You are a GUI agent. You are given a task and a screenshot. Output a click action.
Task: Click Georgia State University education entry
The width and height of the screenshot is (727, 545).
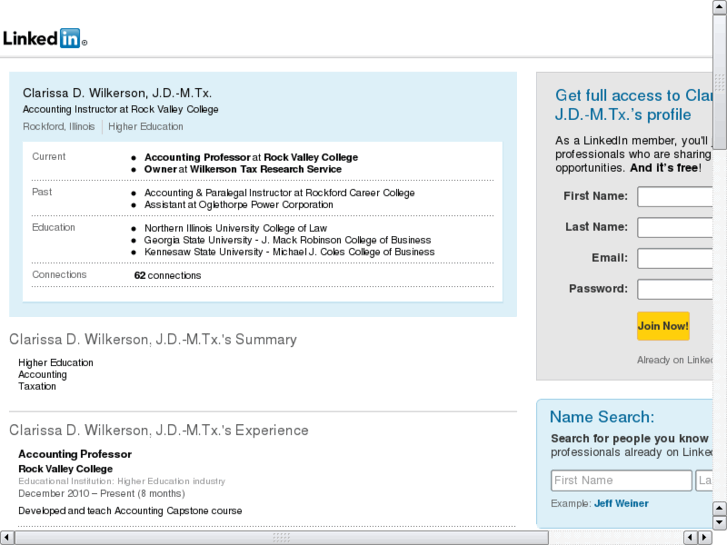[287, 240]
